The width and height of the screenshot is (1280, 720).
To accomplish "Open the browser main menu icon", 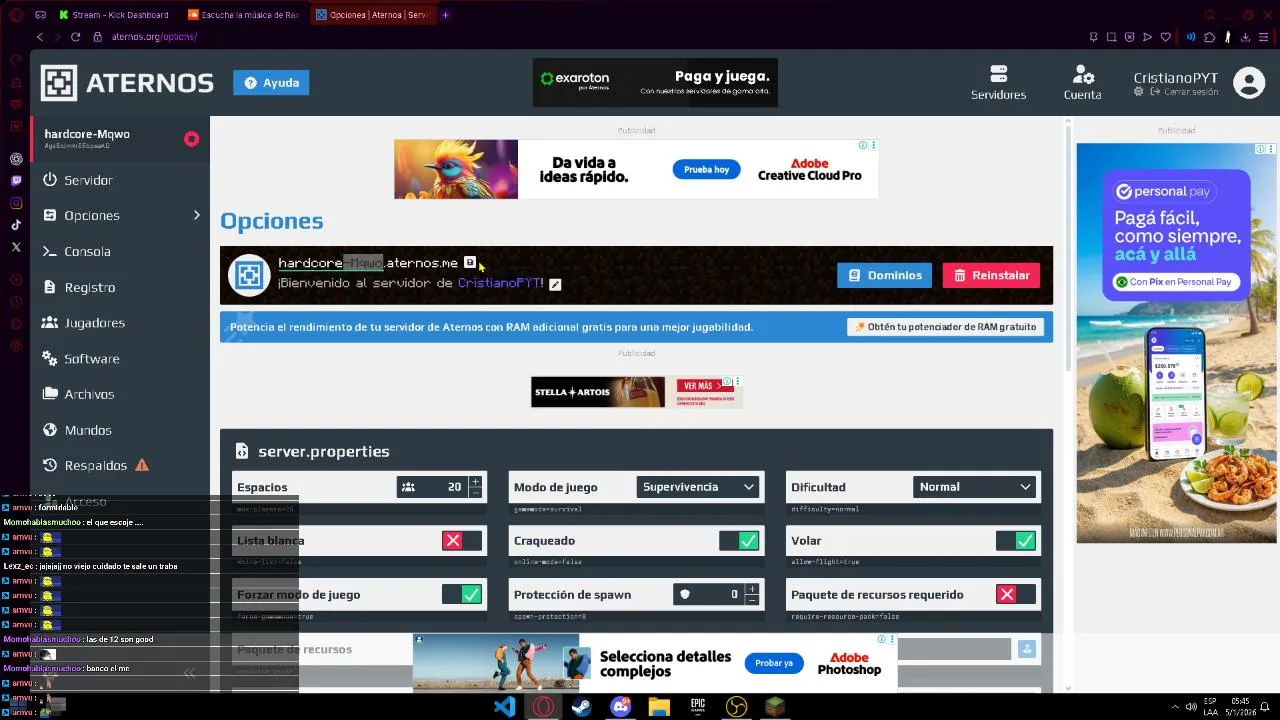I will 1265,37.
